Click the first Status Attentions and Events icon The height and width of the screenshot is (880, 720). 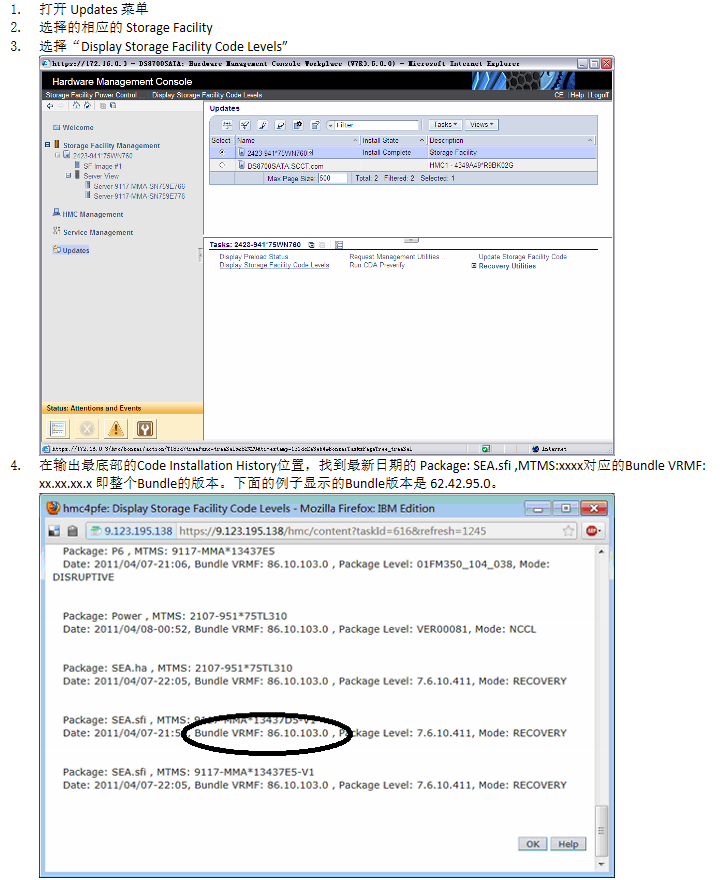point(57,429)
